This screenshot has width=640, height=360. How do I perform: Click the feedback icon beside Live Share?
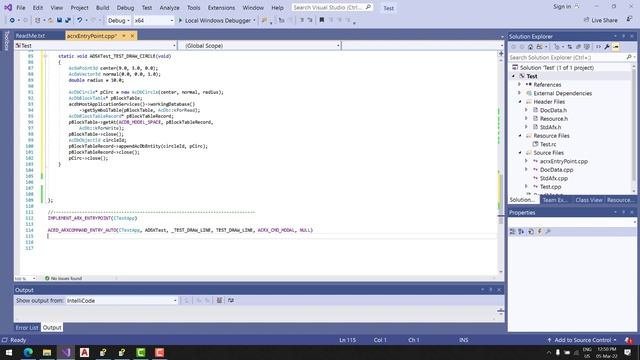coord(629,20)
